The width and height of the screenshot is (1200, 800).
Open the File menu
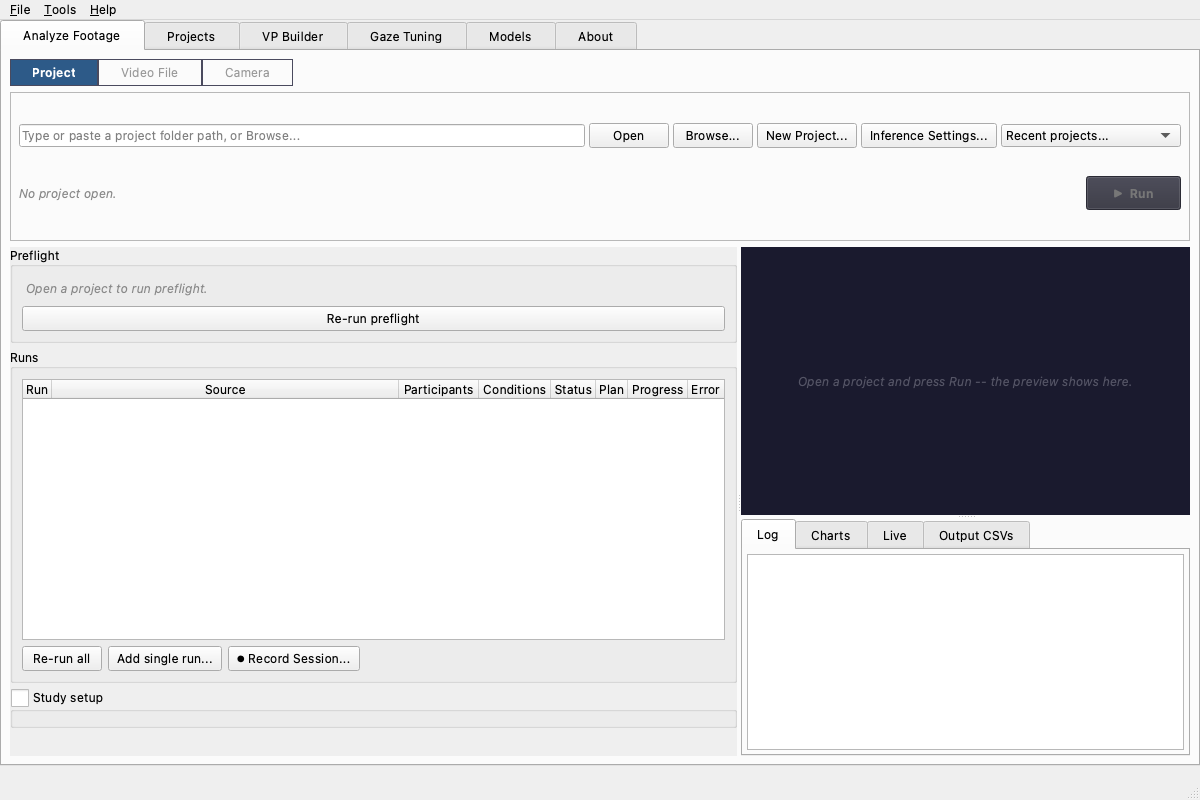(x=20, y=9)
